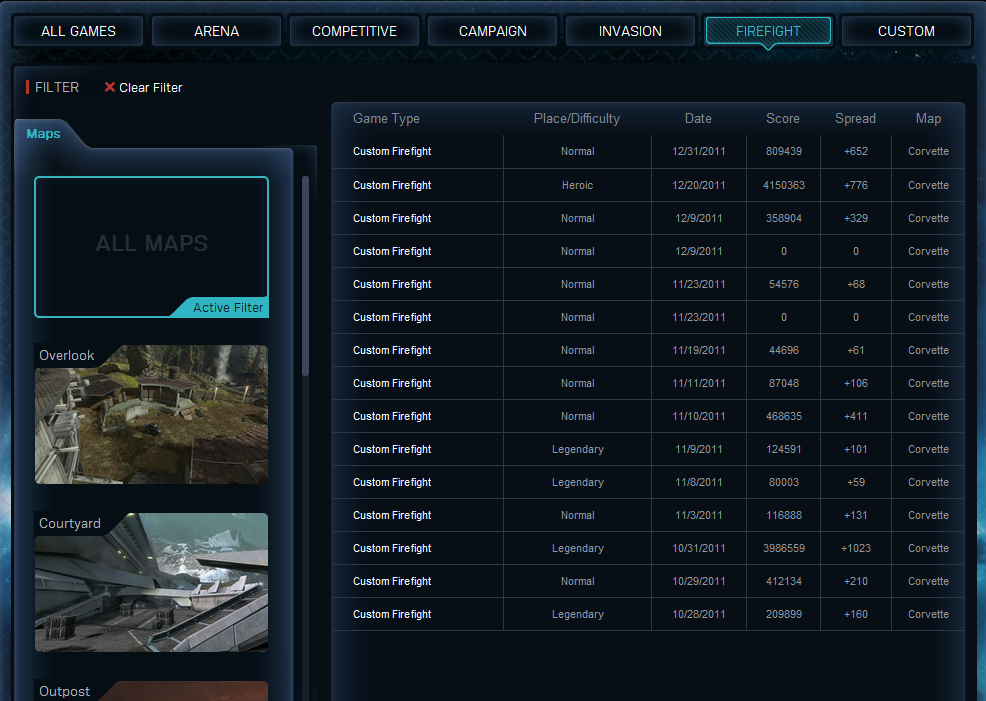The height and width of the screenshot is (701, 986).
Task: Open the CUSTOM tab
Action: tap(906, 31)
